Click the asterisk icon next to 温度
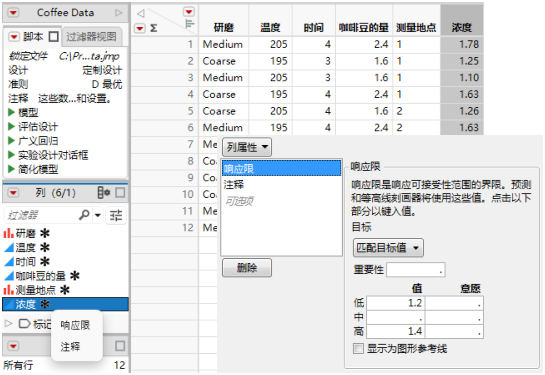This screenshot has height=375, width=545. [x=45, y=247]
